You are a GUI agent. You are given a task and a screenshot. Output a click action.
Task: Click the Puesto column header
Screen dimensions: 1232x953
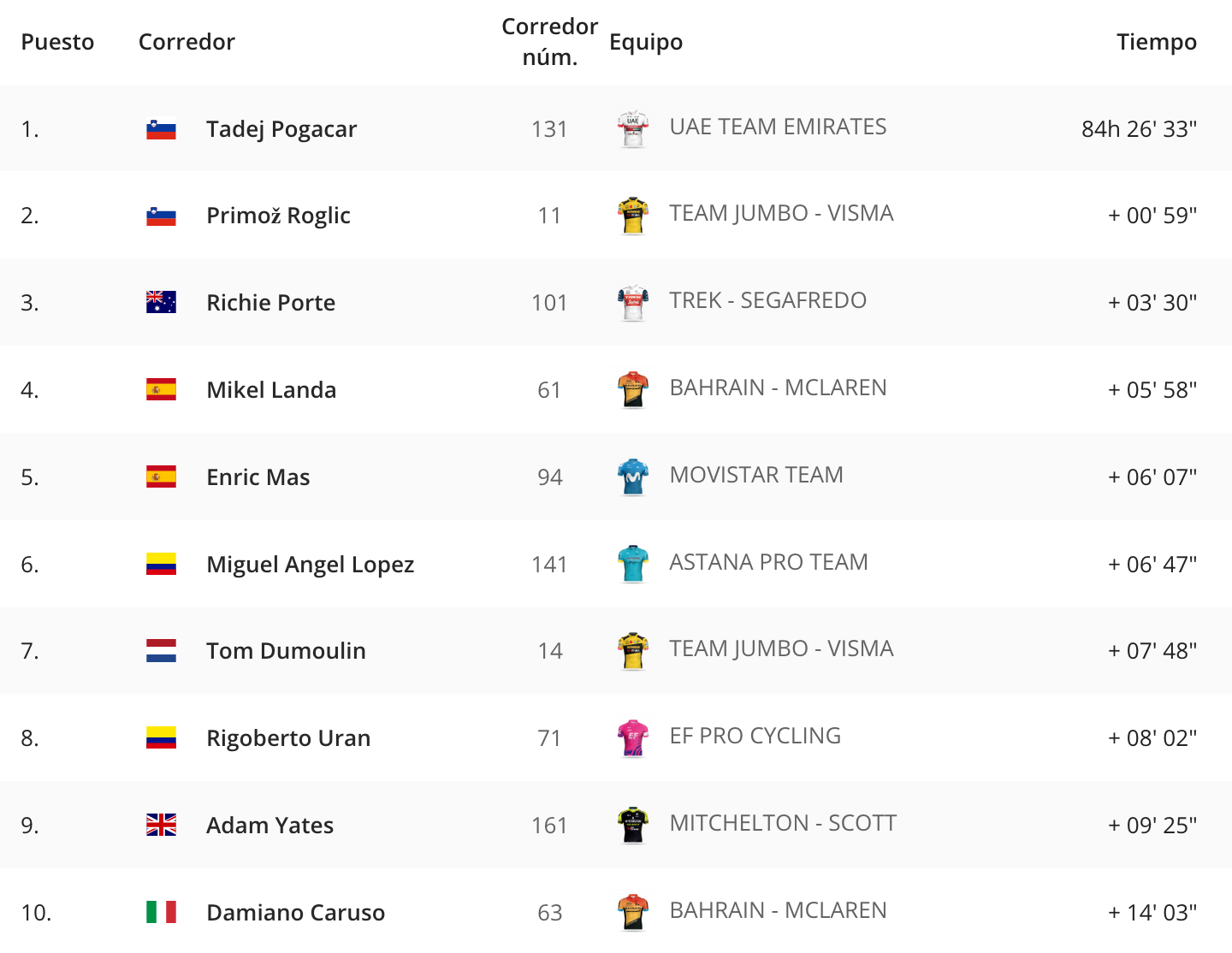click(57, 42)
